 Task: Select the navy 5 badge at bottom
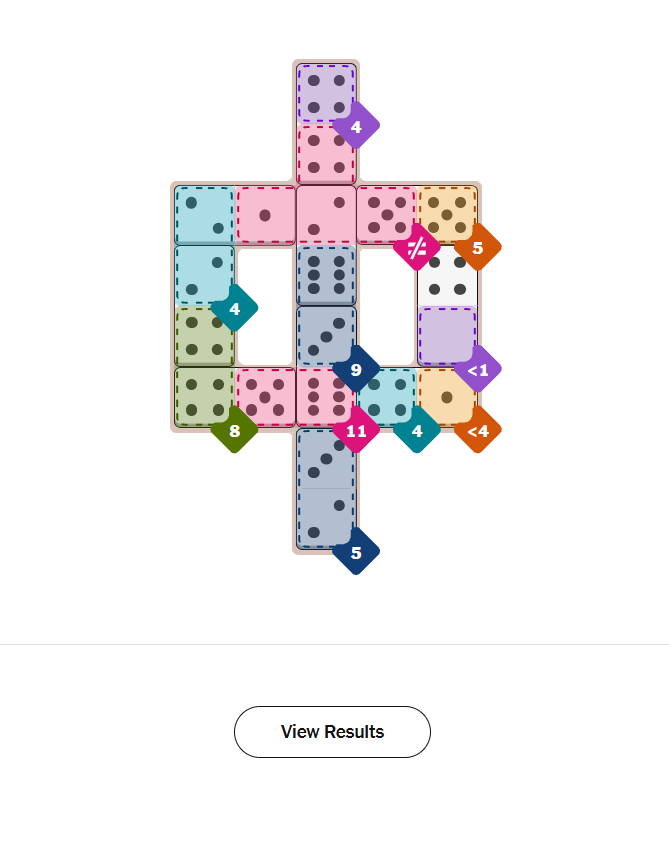356,552
